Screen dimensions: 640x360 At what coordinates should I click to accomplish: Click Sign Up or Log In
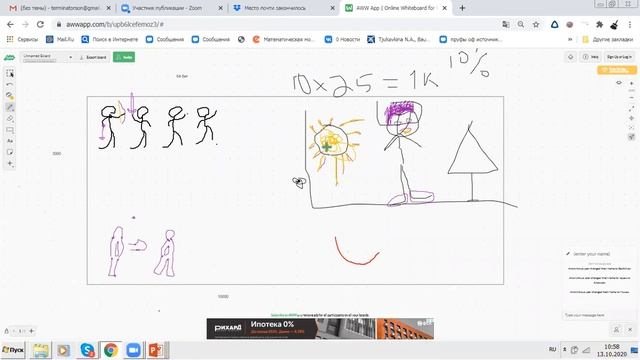pos(619,57)
